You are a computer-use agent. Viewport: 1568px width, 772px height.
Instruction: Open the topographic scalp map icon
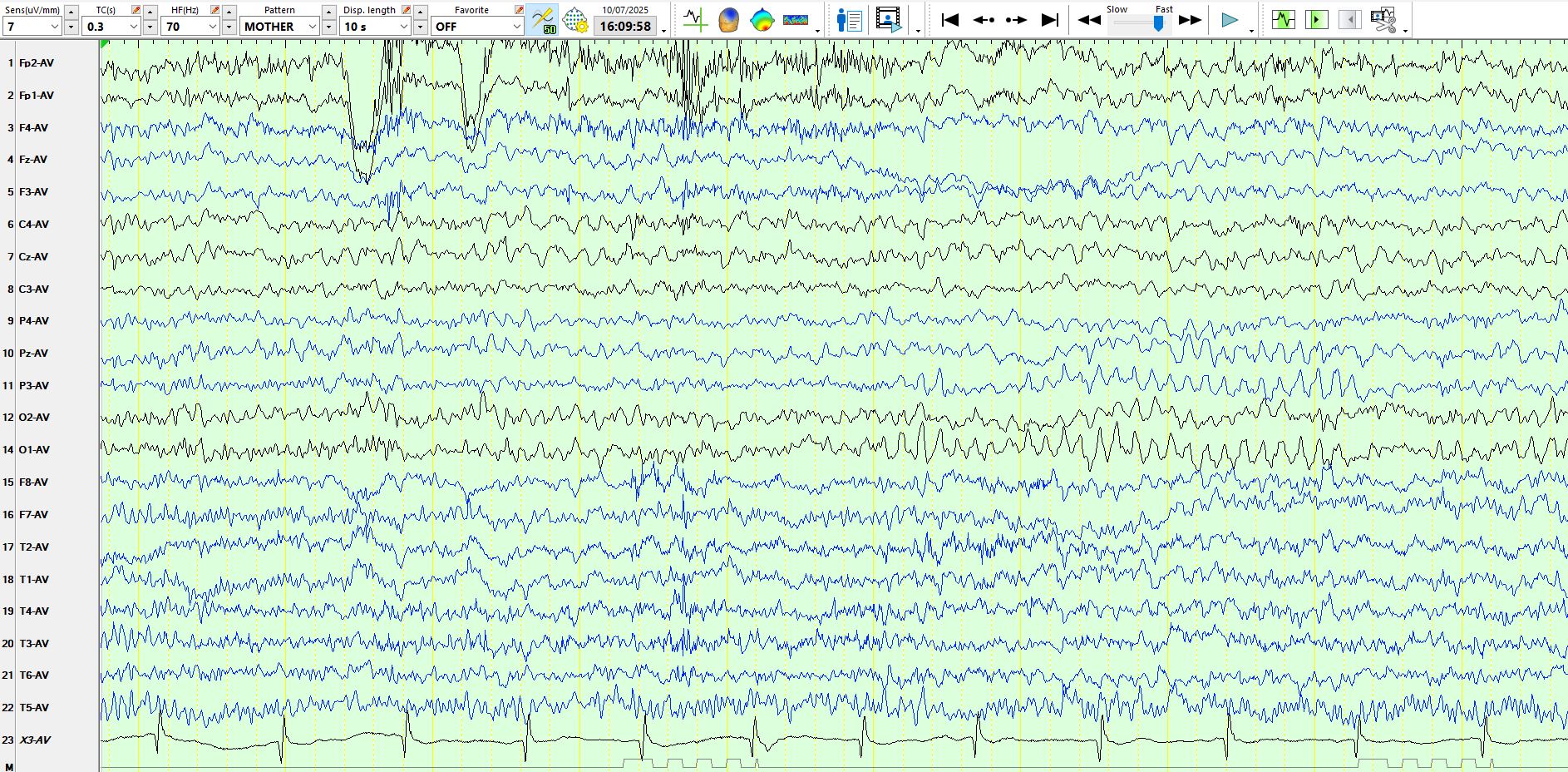point(762,20)
